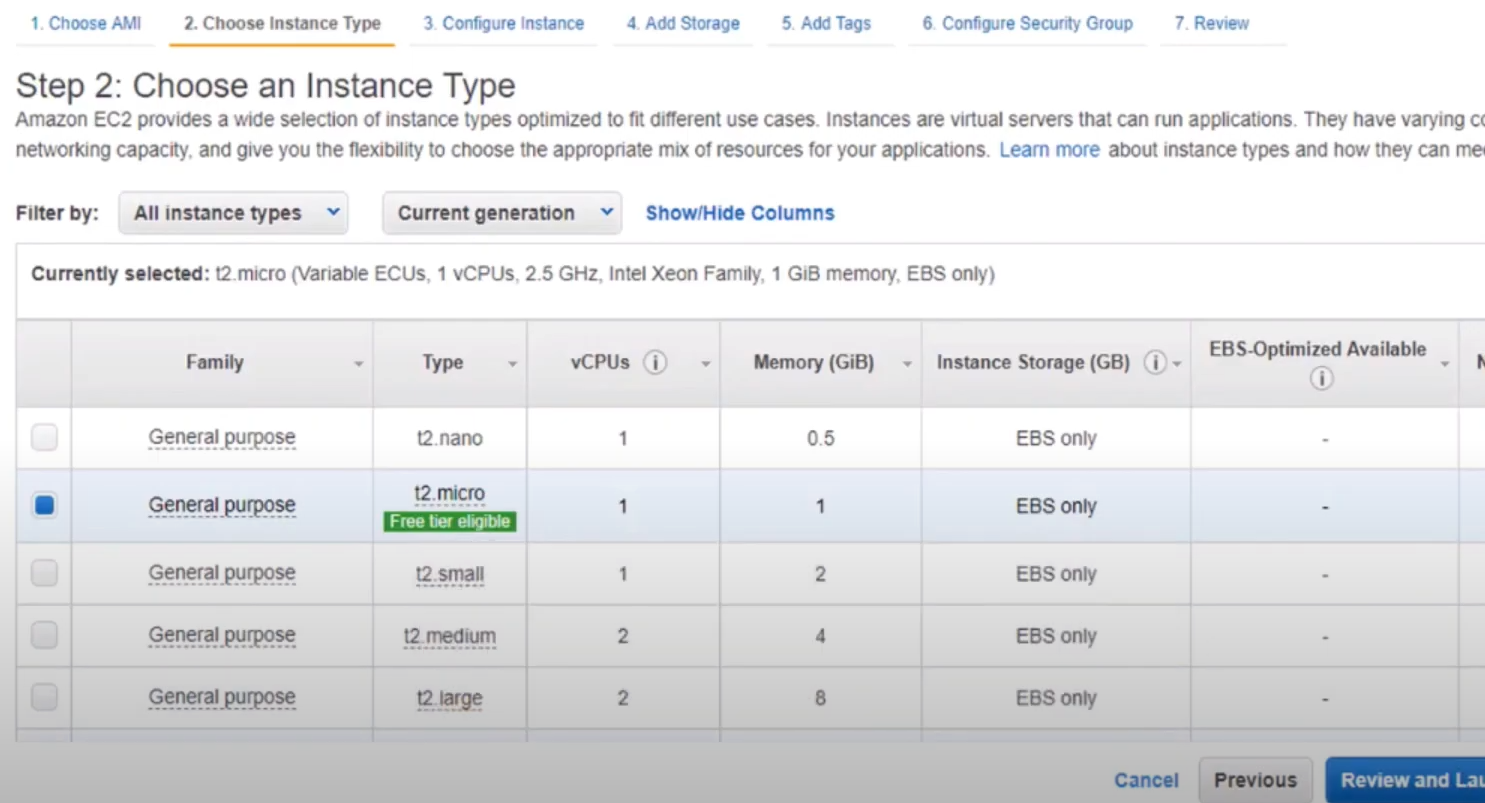Image resolution: width=1485 pixels, height=803 pixels.
Task: Select the t2.large instance checkbox
Action: [x=44, y=698]
